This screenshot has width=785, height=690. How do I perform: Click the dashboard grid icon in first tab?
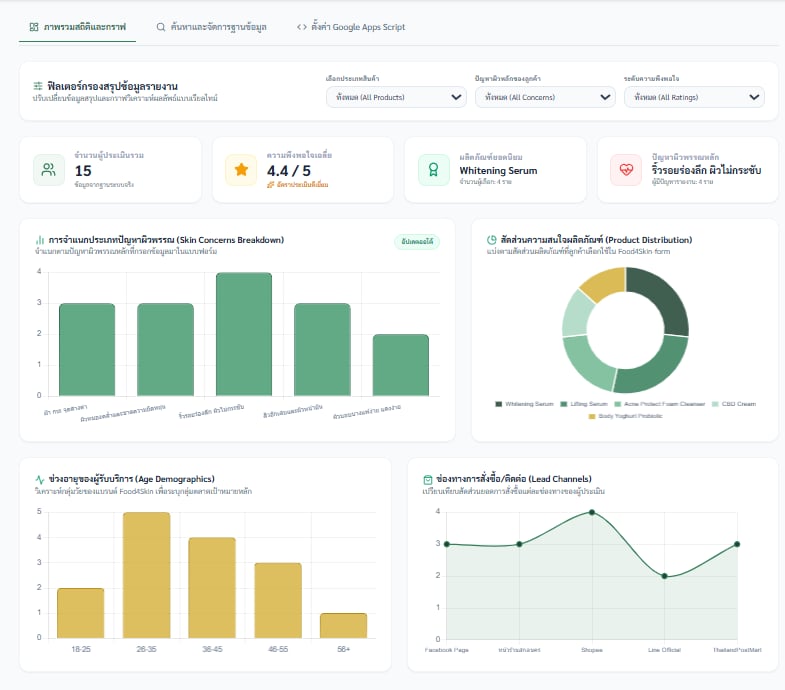34,27
